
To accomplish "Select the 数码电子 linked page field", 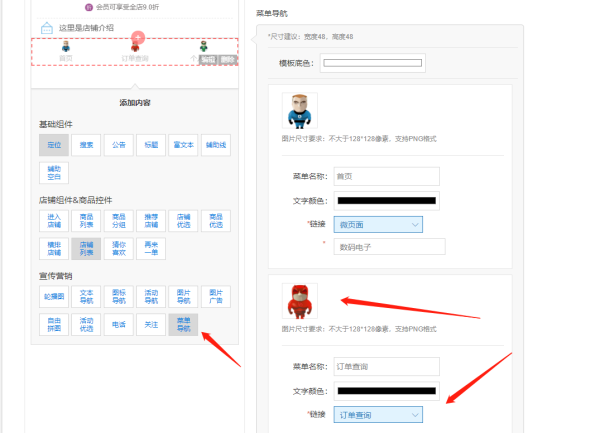I will pos(388,246).
